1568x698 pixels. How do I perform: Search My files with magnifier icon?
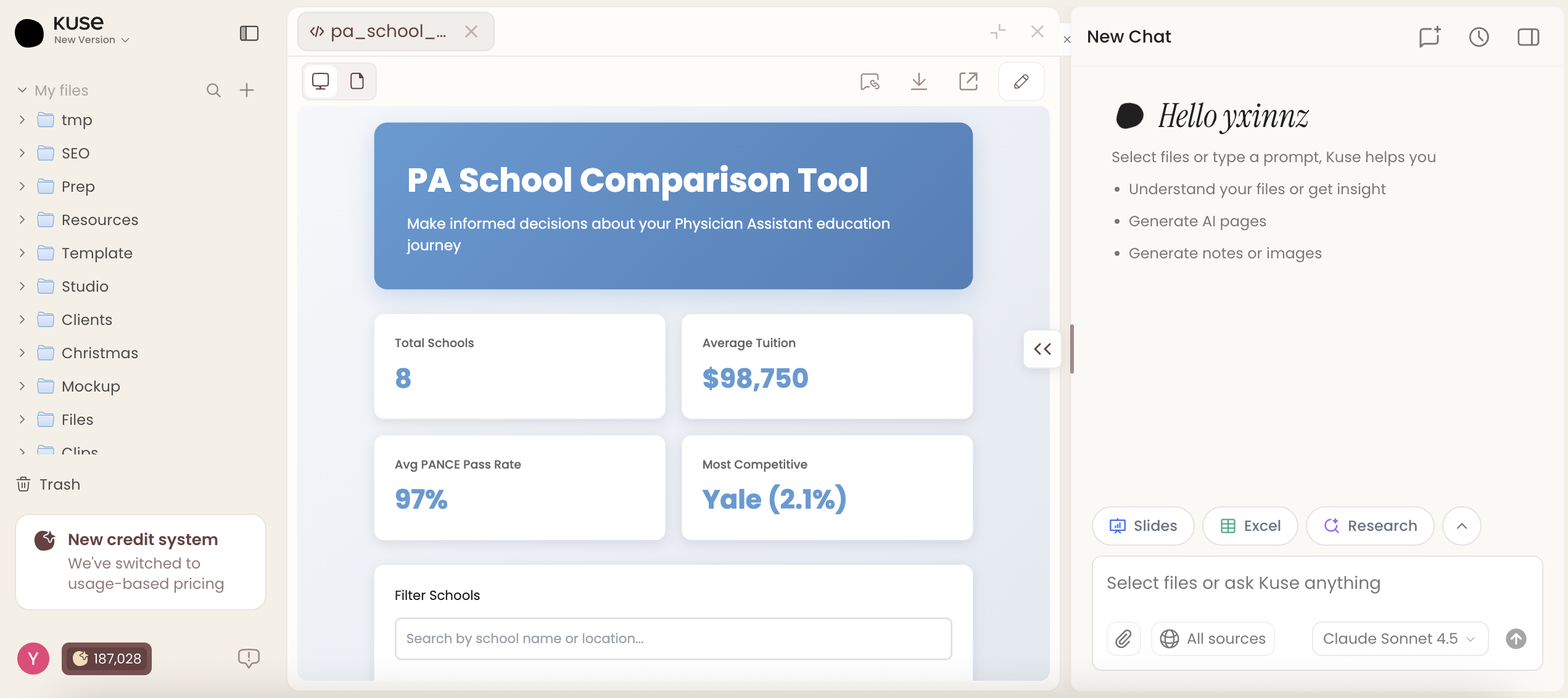(x=213, y=91)
